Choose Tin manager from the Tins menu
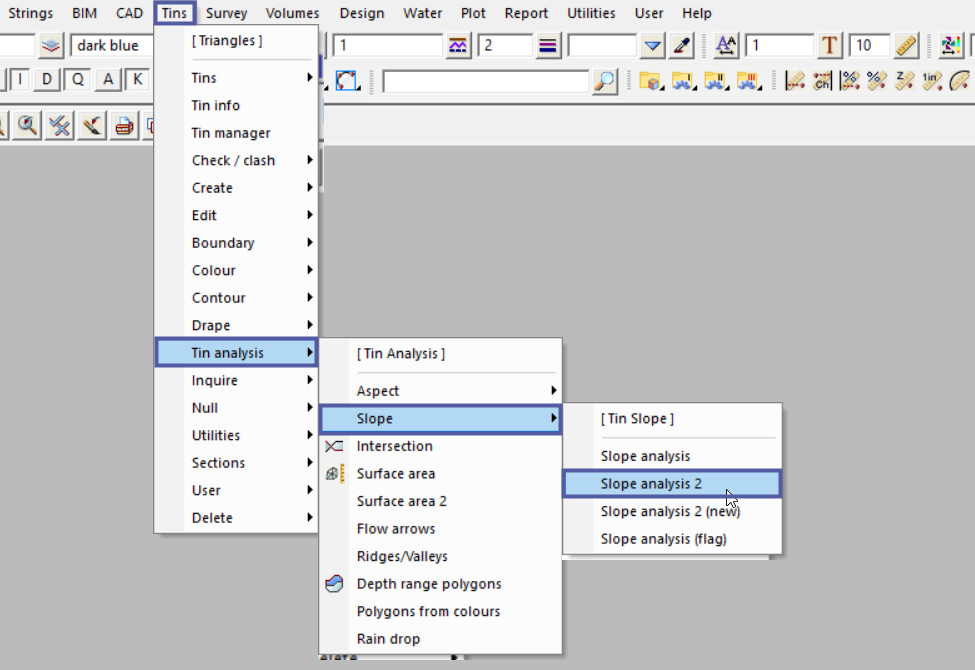 [x=231, y=133]
